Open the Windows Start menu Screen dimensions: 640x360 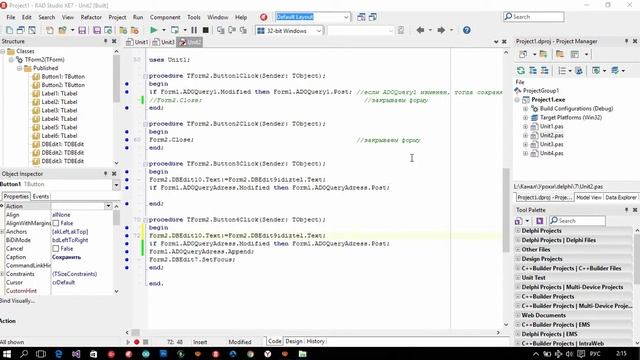click(x=7, y=354)
